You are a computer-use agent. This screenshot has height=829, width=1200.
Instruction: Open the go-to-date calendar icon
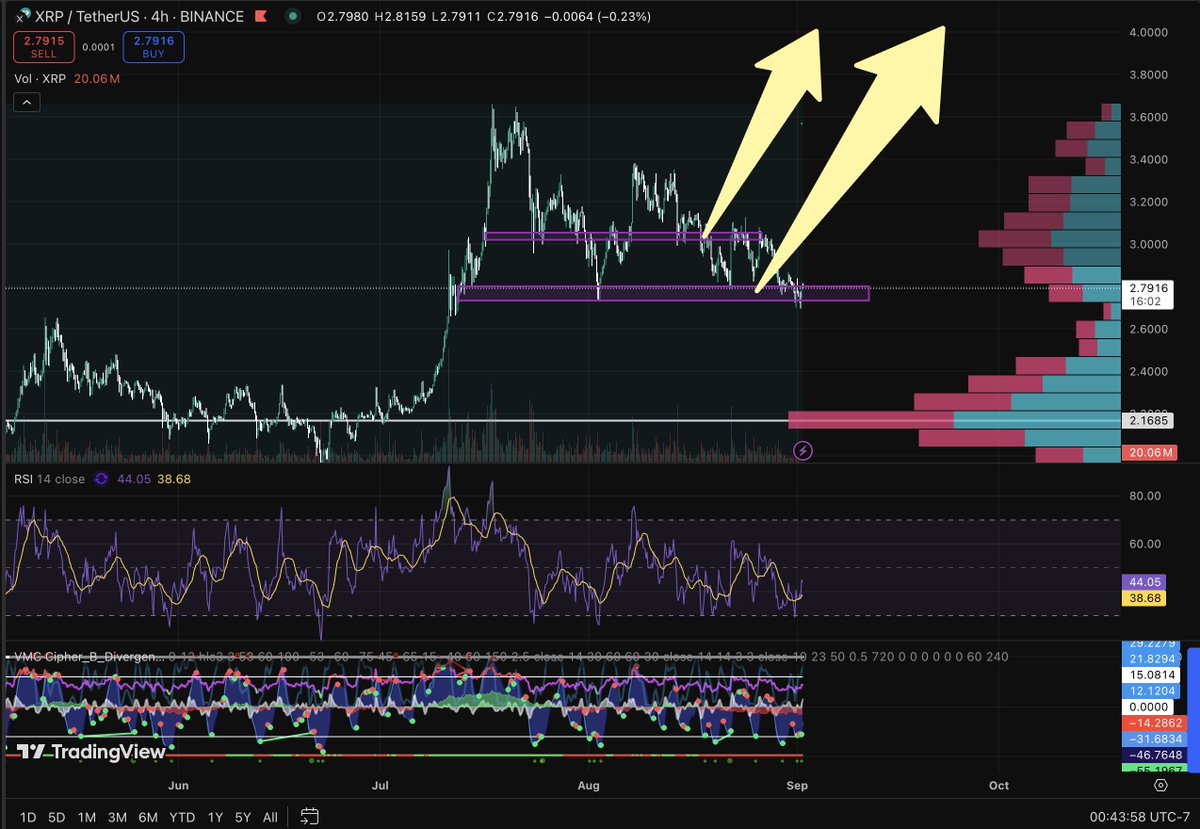pyautogui.click(x=309, y=817)
